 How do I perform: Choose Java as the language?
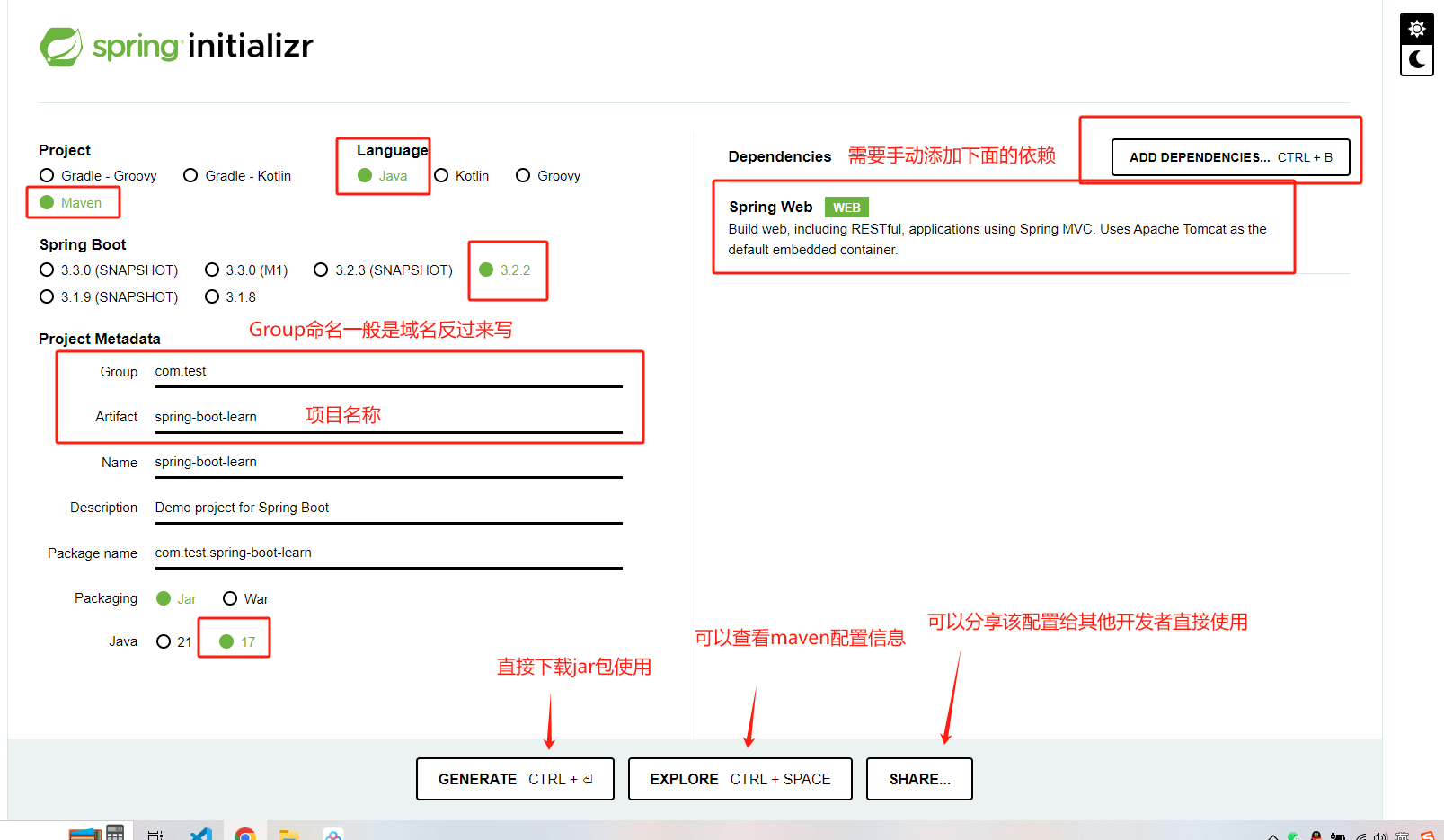383,175
